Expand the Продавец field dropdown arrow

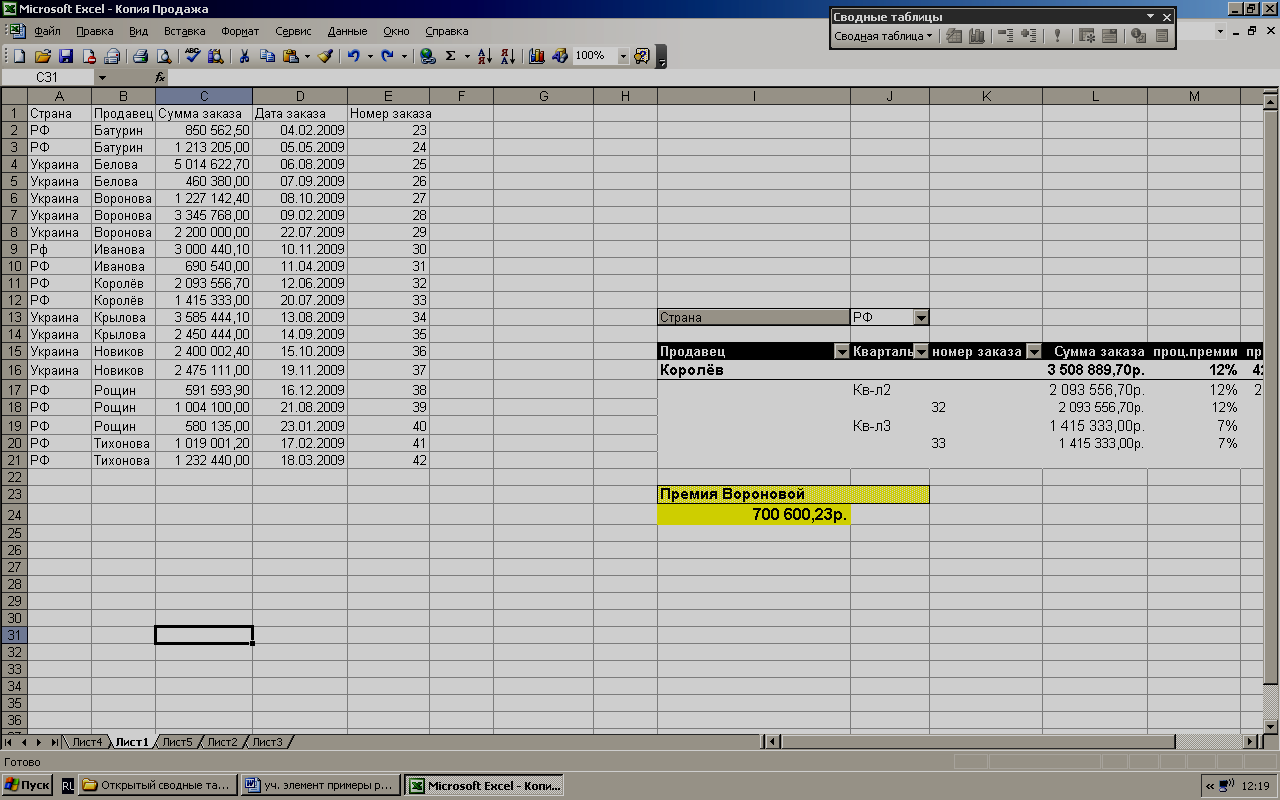[841, 351]
